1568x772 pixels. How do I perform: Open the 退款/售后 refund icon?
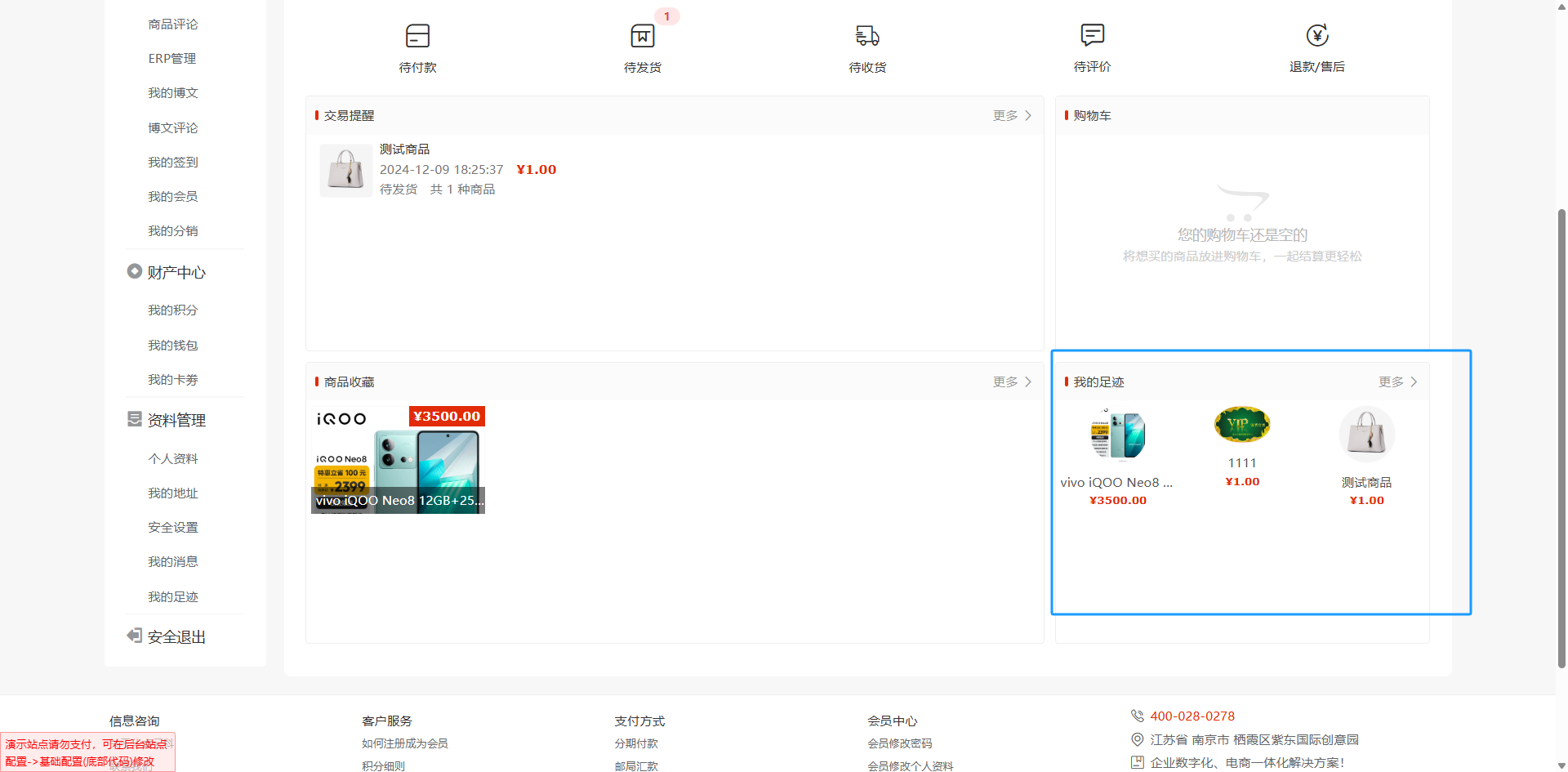click(1316, 35)
